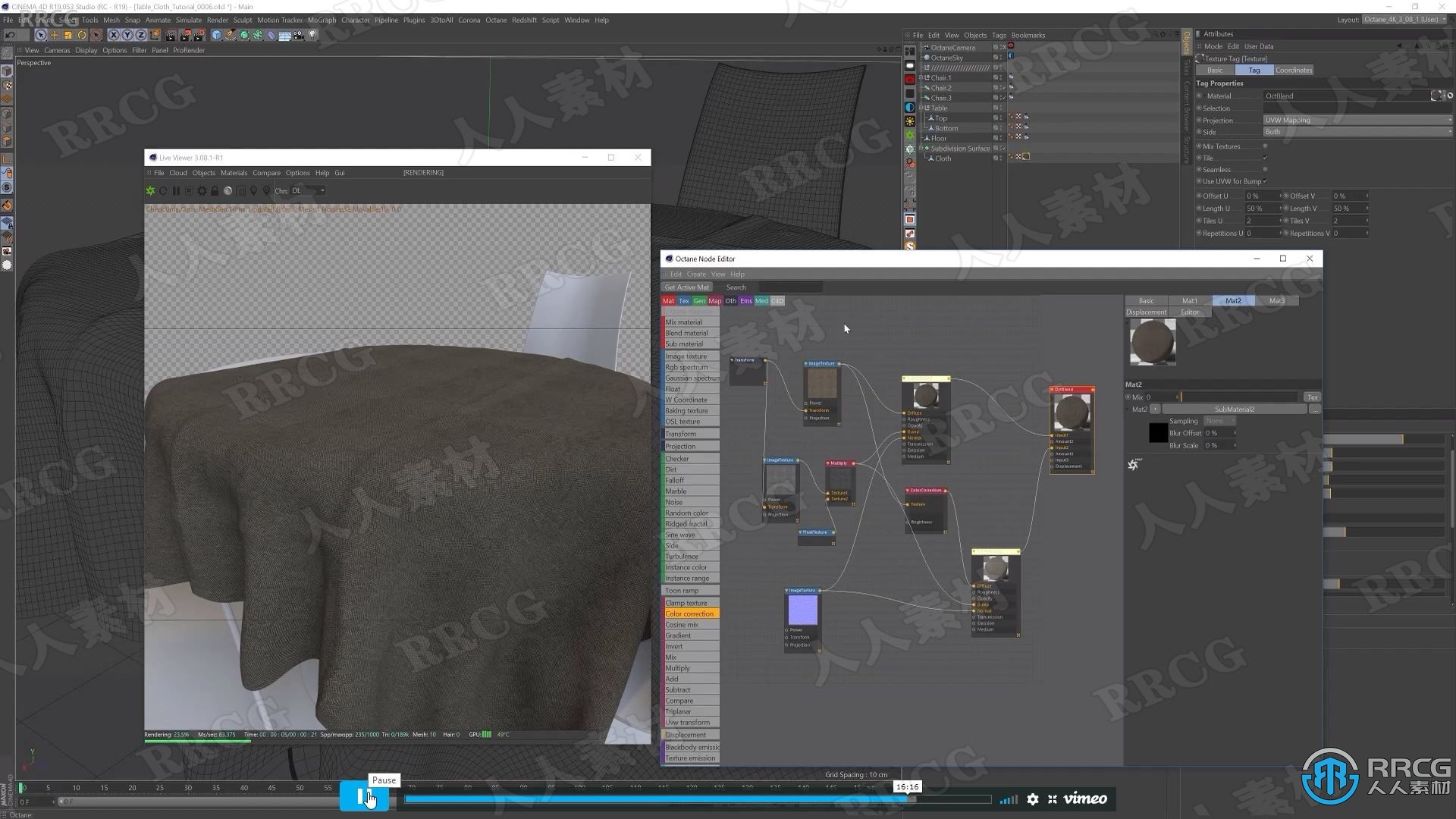
Task: Toggle the X axis lock icon
Action: 114,35
